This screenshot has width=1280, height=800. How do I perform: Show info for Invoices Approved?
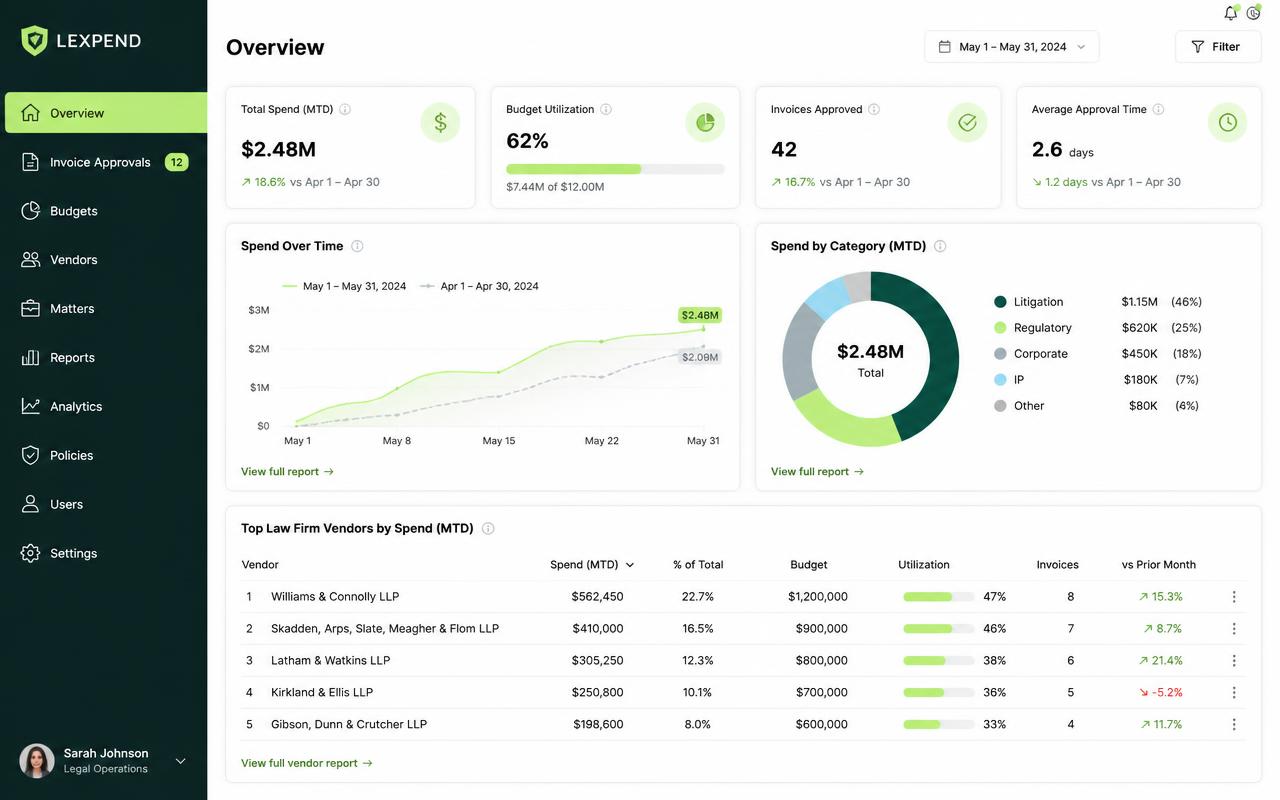(x=874, y=109)
